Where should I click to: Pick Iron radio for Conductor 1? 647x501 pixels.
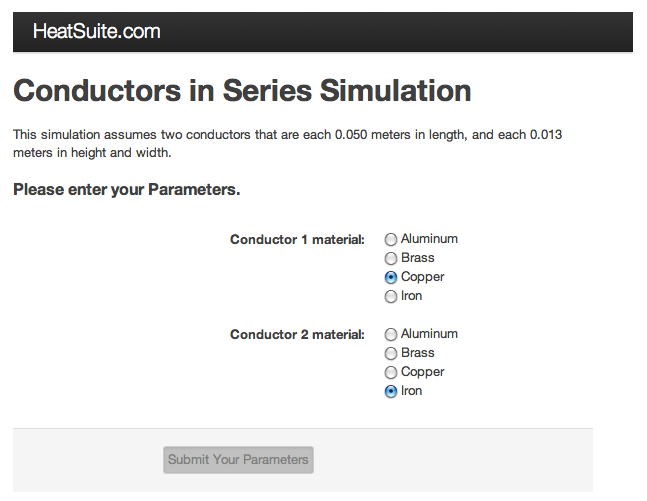(391, 297)
